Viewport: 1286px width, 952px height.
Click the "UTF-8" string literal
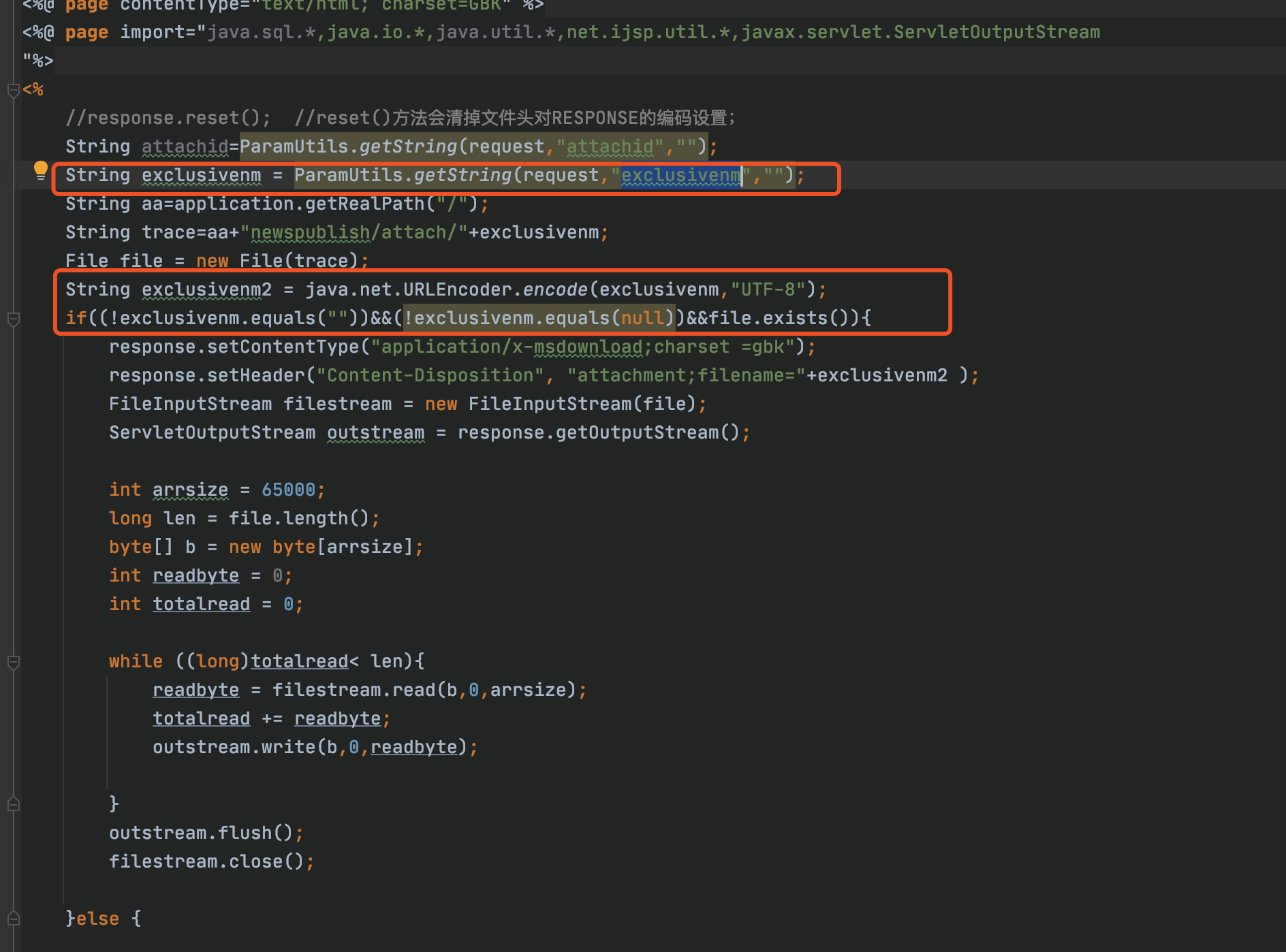[x=768, y=289]
